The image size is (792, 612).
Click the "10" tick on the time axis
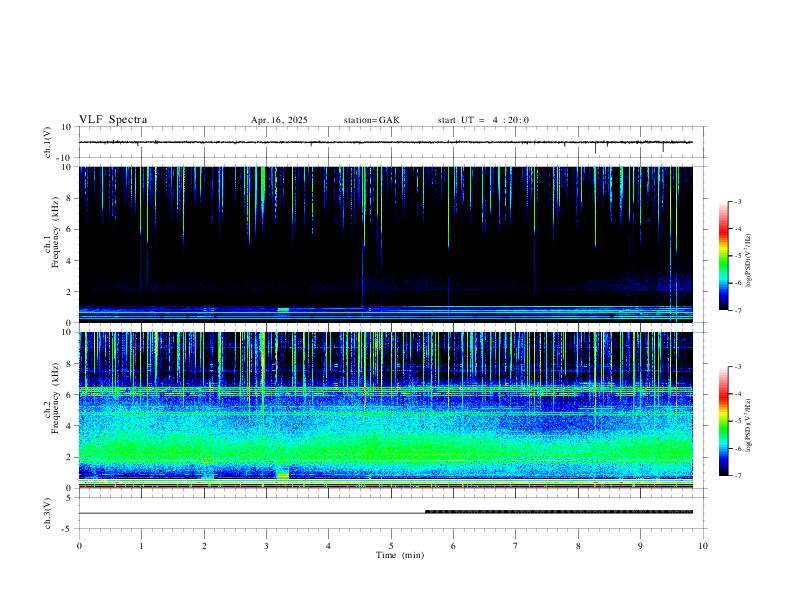click(x=703, y=546)
